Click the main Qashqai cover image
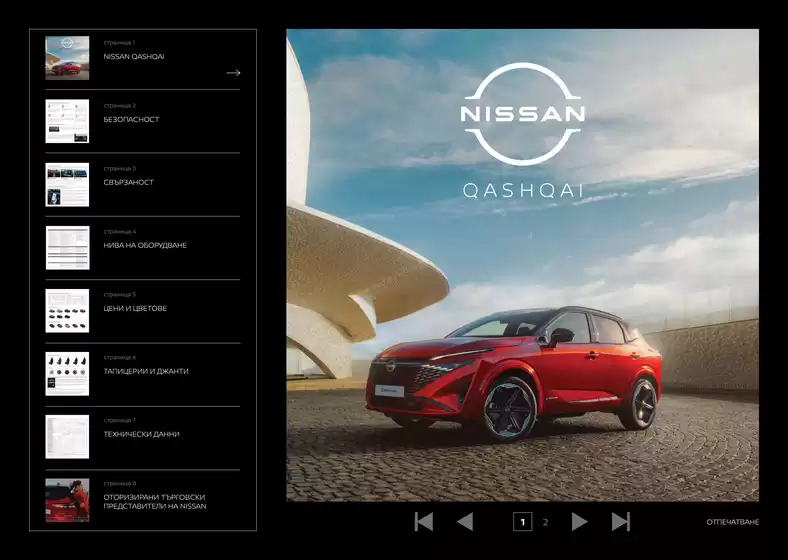 point(523,265)
